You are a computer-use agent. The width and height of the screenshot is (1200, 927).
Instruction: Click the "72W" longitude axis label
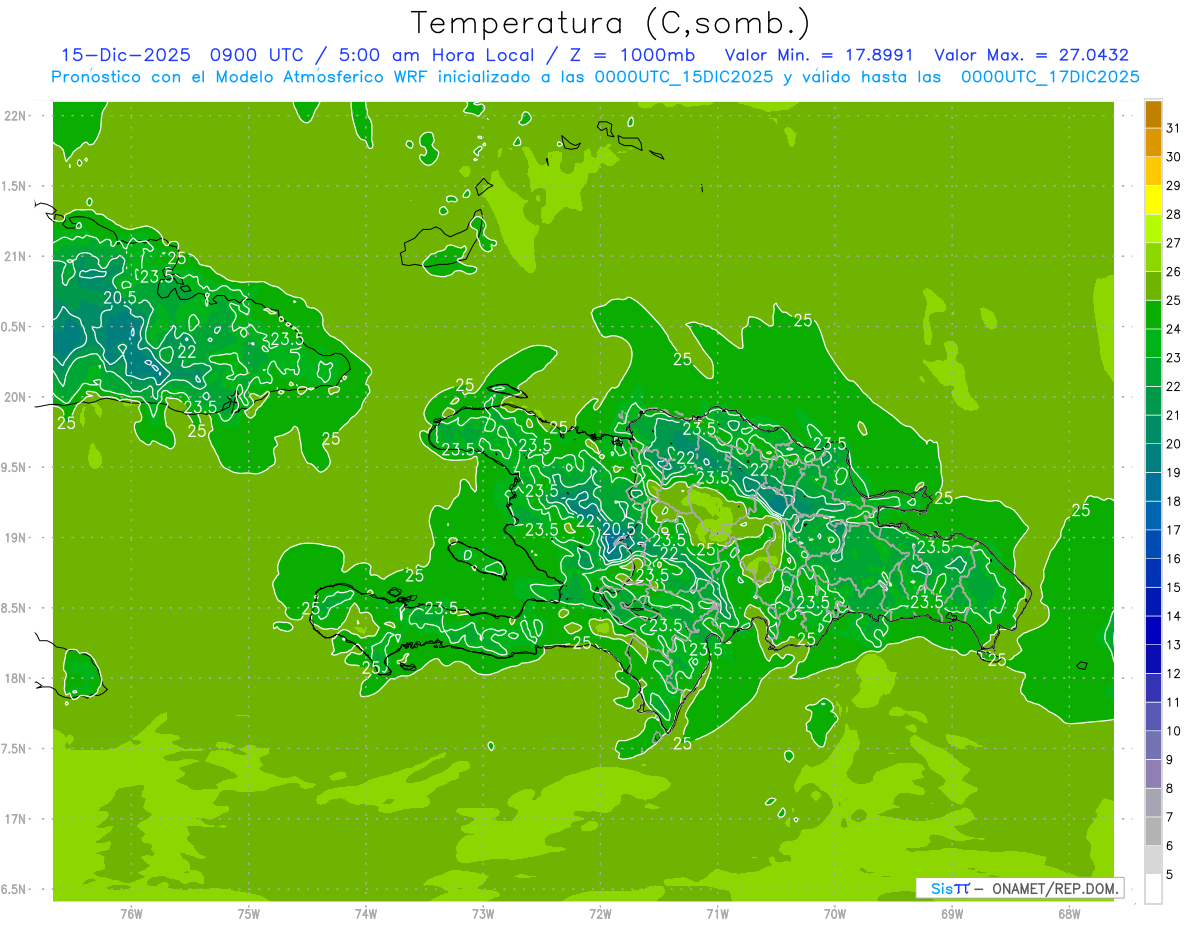[600, 913]
